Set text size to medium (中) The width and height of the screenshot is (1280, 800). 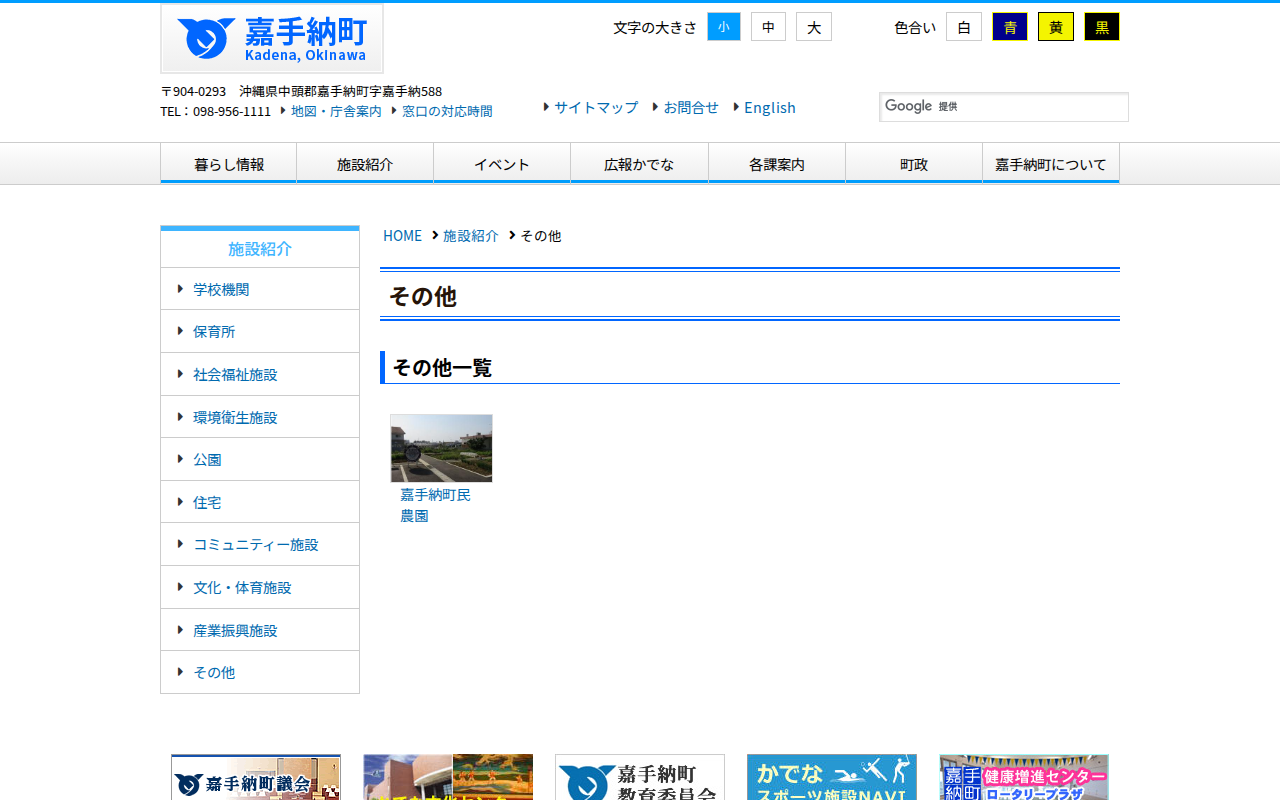768,27
